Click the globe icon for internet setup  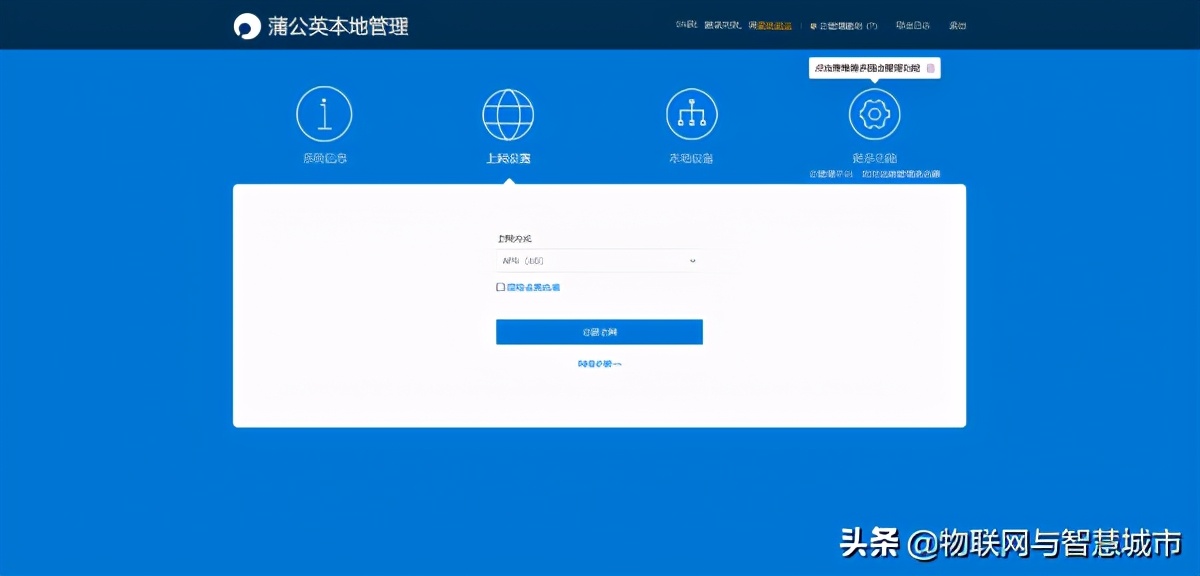tap(508, 112)
